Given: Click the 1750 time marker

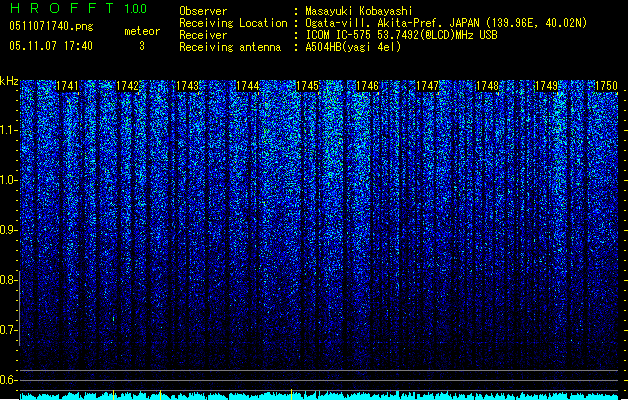Looking at the screenshot, I should coord(607,86).
